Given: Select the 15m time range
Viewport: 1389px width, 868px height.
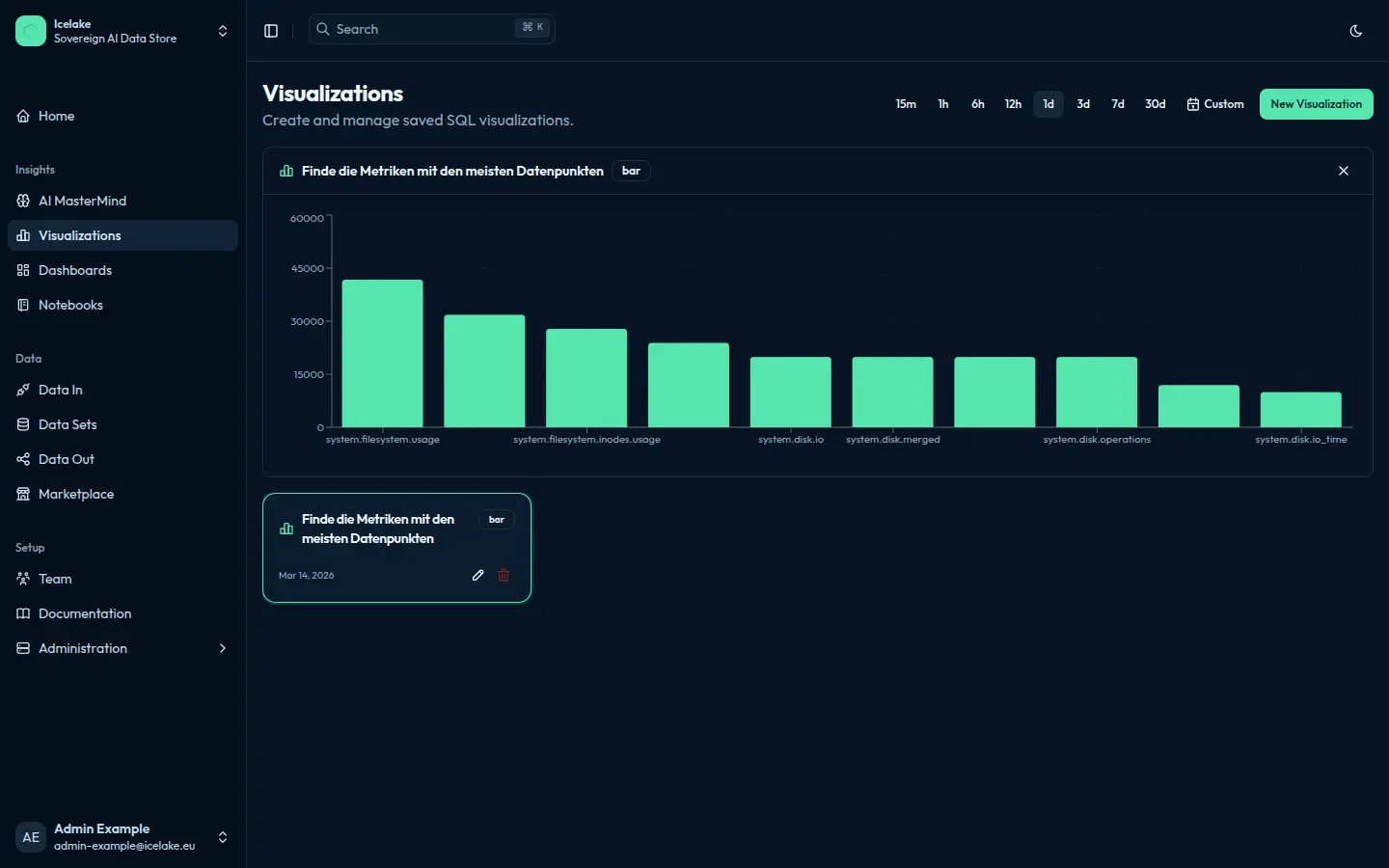Looking at the screenshot, I should click(x=906, y=104).
